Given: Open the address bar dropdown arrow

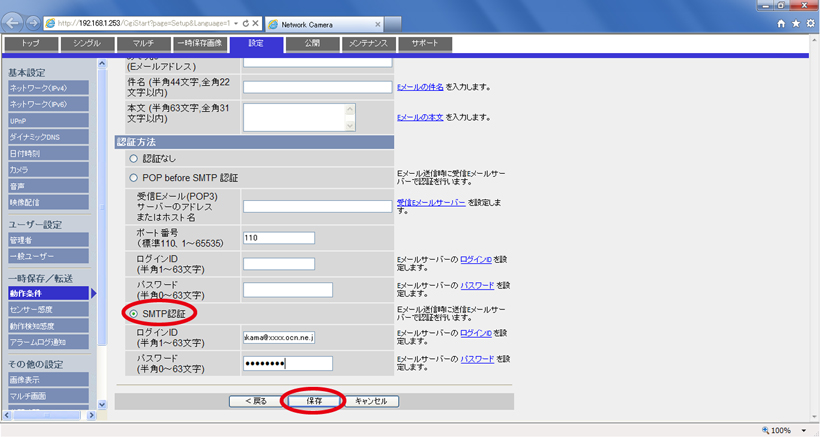Looking at the screenshot, I should [x=236, y=24].
